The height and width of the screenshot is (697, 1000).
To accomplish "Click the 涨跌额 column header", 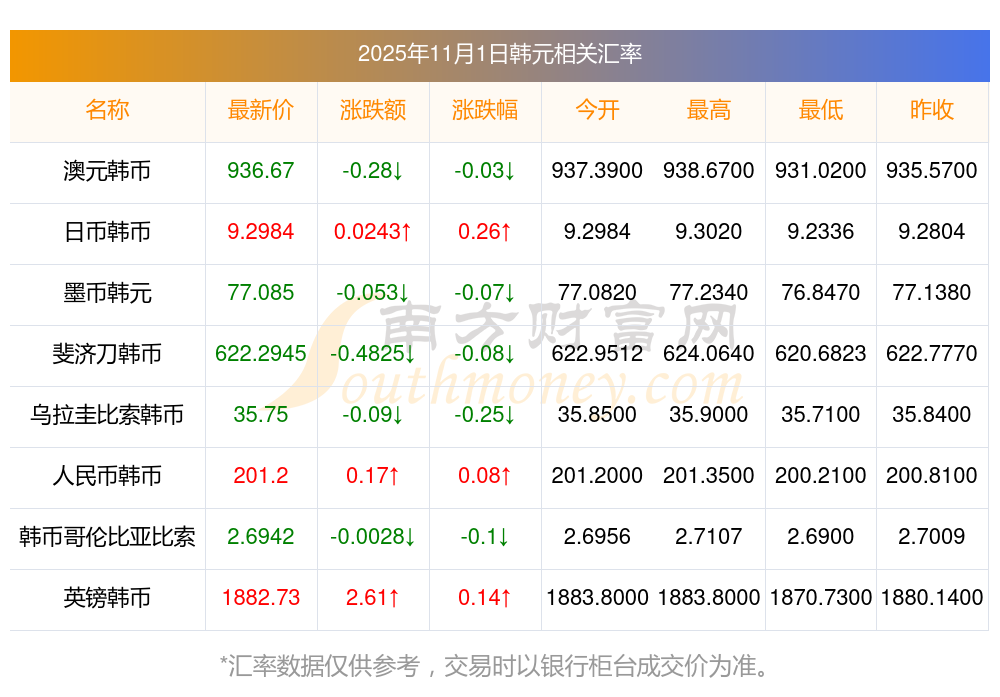I will click(x=372, y=110).
